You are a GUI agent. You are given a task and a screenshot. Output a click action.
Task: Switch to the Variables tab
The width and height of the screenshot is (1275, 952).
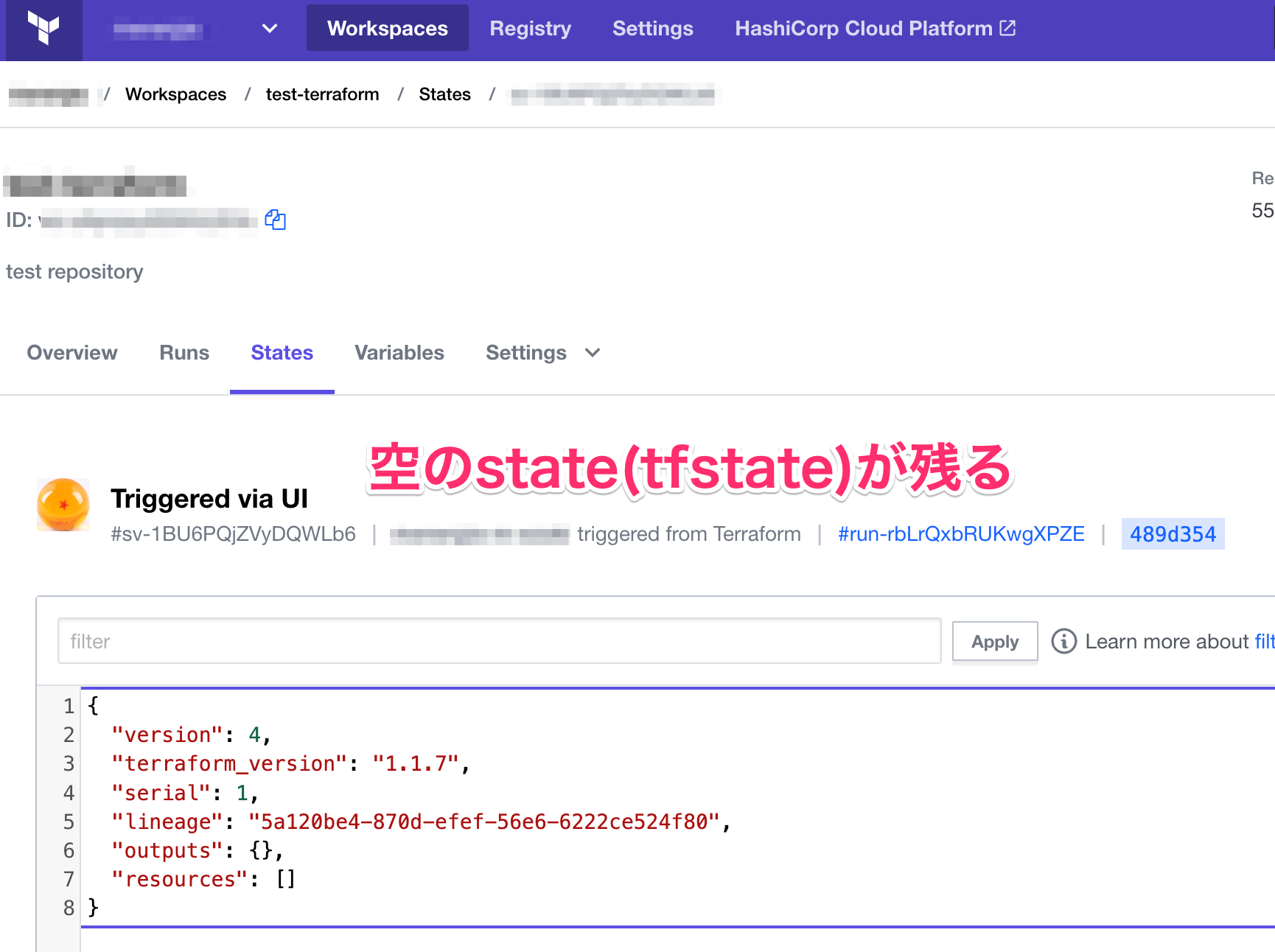399,353
